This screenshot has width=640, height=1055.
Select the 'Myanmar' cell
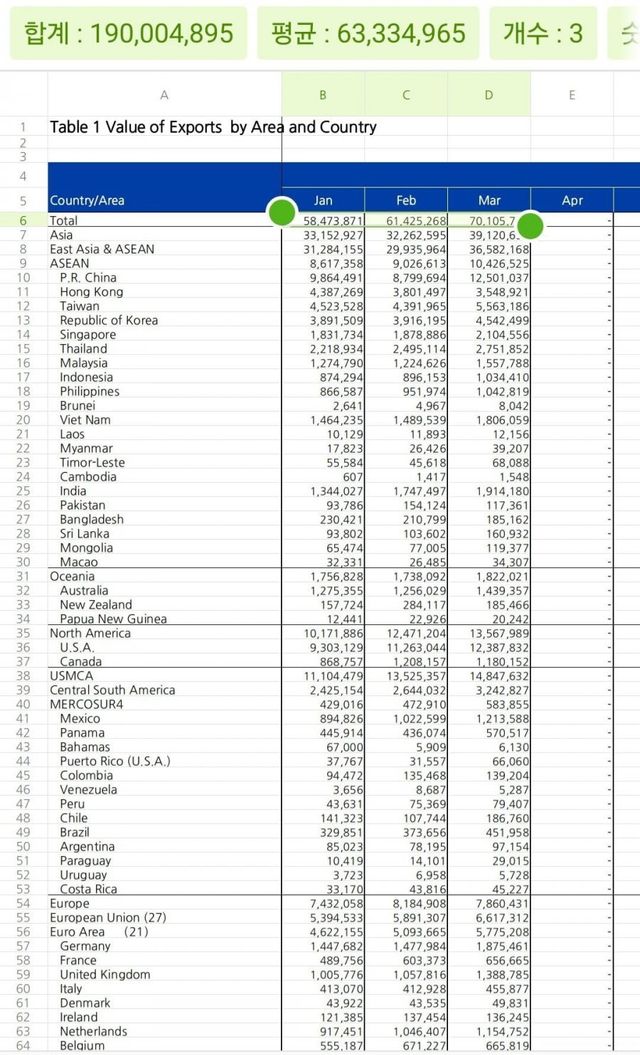click(165, 448)
